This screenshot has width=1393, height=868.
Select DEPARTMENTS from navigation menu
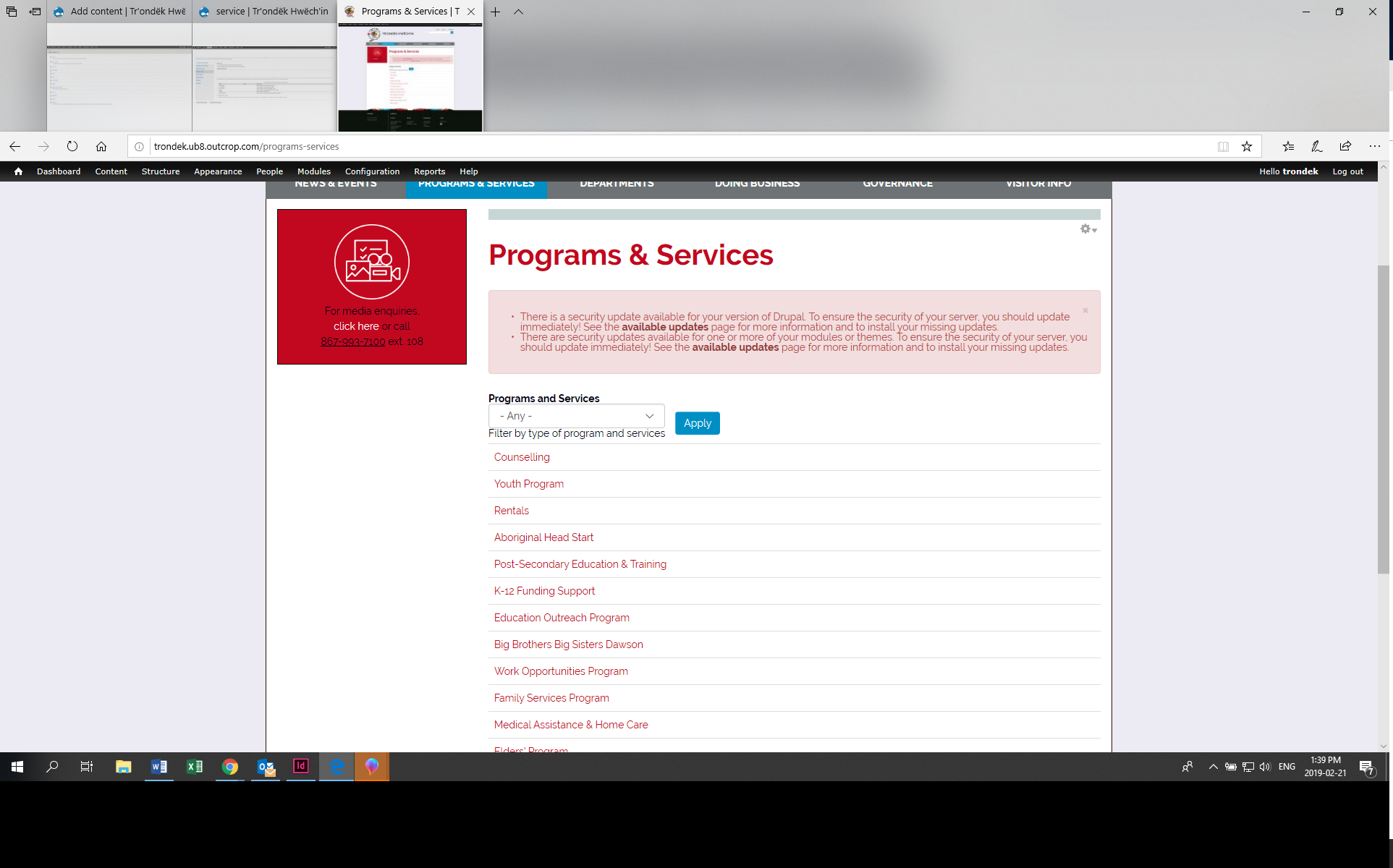(616, 184)
